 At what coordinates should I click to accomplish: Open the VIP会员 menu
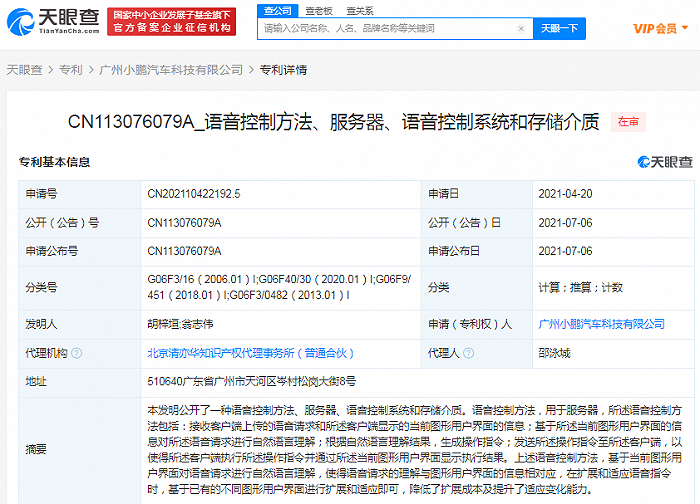[x=660, y=29]
